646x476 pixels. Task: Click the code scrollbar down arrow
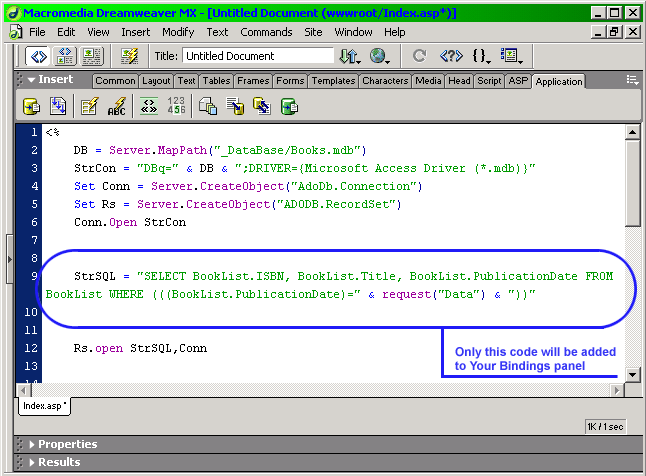click(x=632, y=375)
